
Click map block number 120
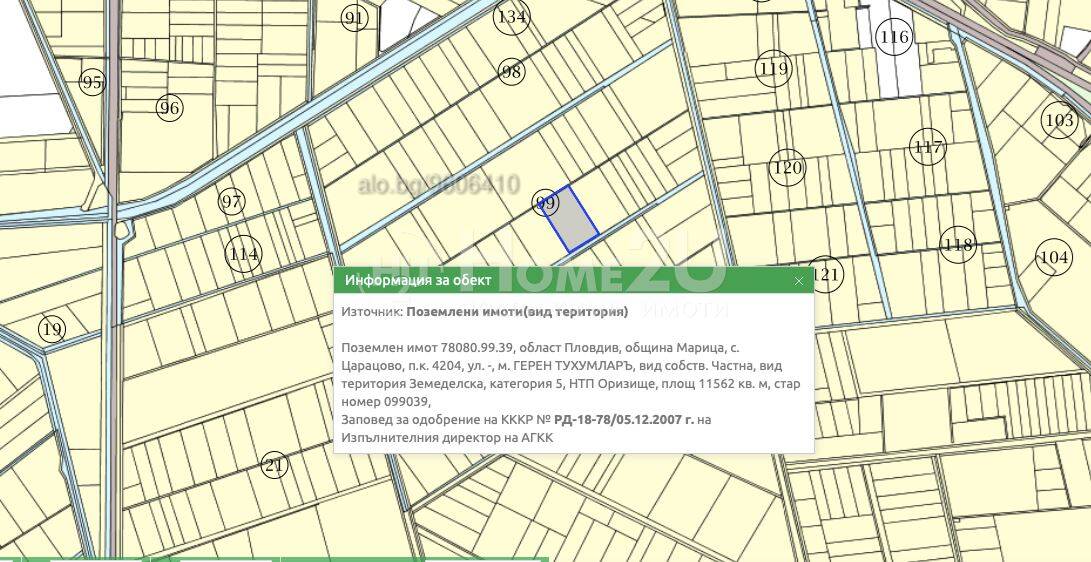click(x=787, y=168)
